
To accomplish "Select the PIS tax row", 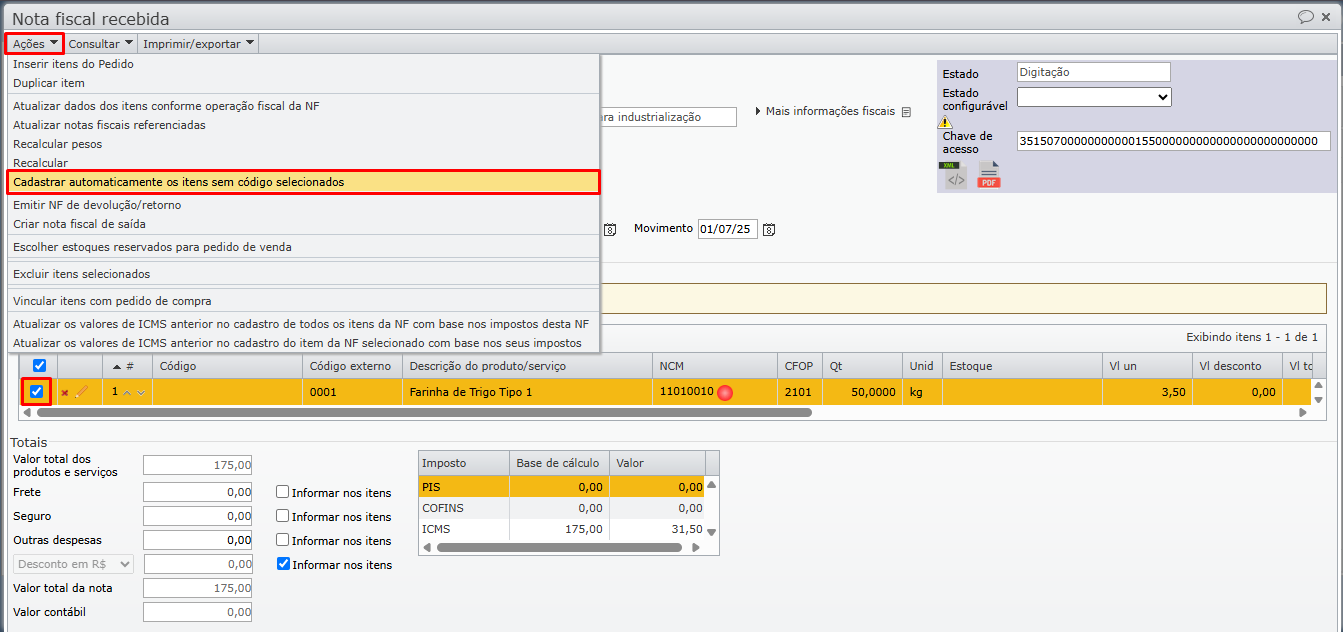I will tap(562, 486).
